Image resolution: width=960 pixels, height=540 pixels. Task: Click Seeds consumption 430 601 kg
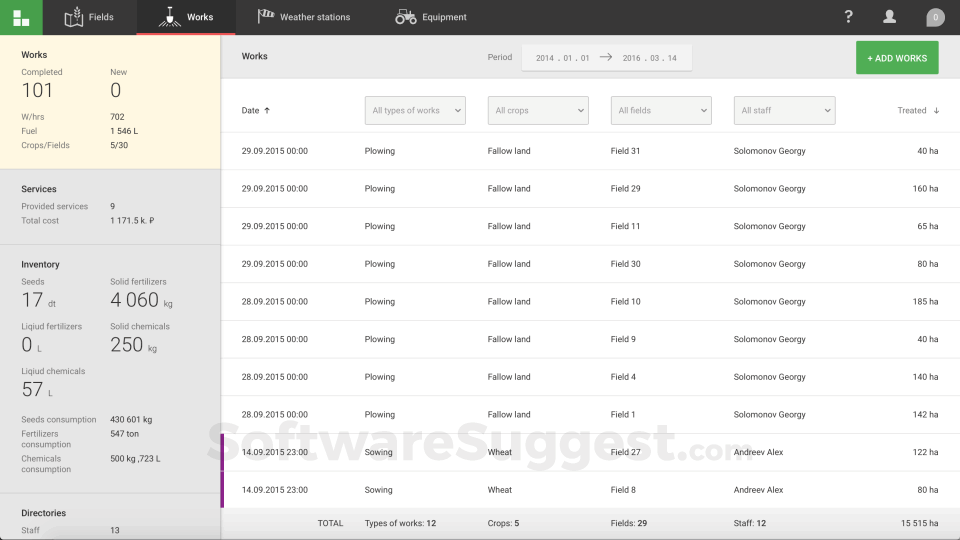[131, 420]
